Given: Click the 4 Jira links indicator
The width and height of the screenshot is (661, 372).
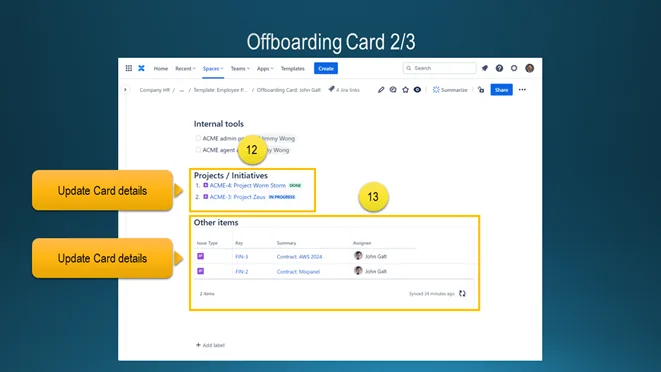Looking at the screenshot, I should pyautogui.click(x=344, y=90).
